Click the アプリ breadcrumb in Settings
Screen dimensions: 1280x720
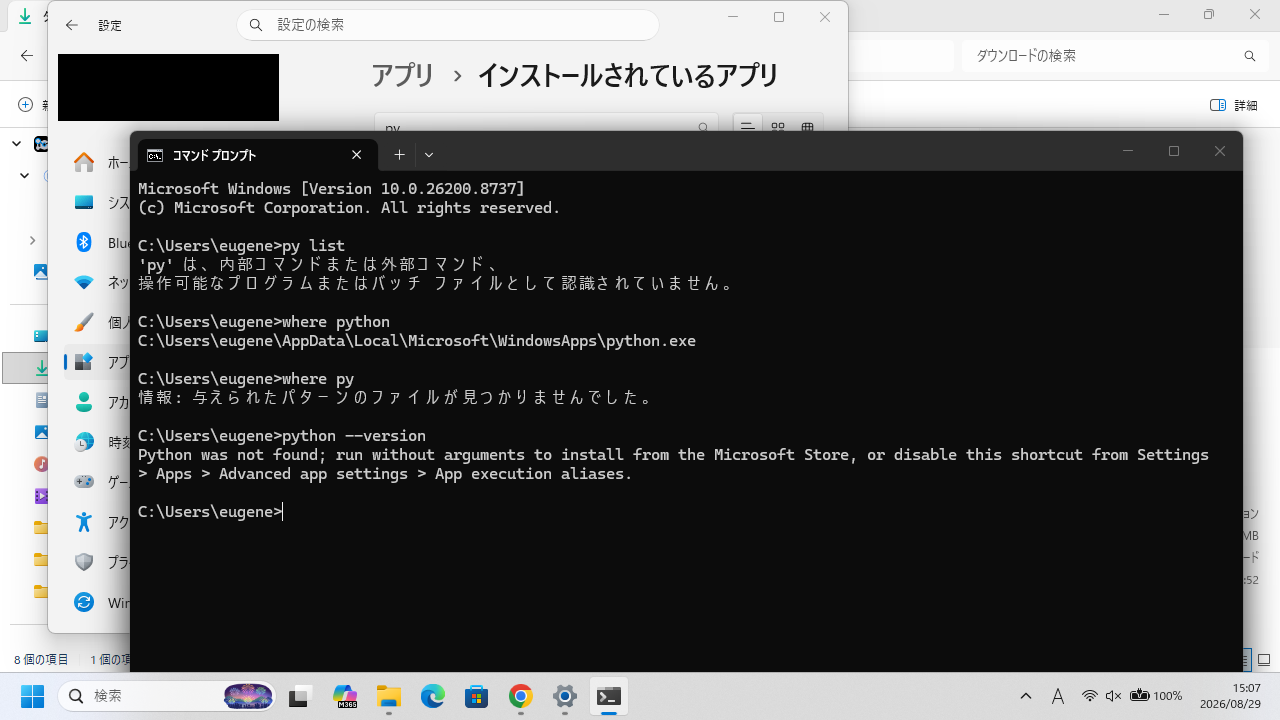(x=403, y=75)
